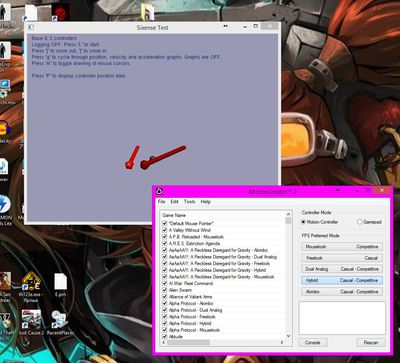This screenshot has height=363, width=400.
Task: Uncheck Alliance of Valiant Arms checkbox
Action: point(164,297)
